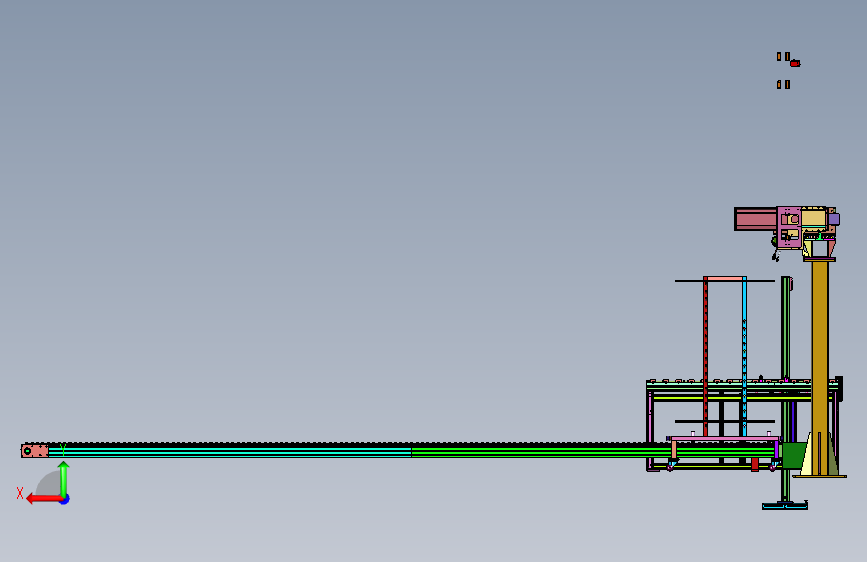Select the cyan base foot under green post
The image size is (867, 562).
(785, 505)
